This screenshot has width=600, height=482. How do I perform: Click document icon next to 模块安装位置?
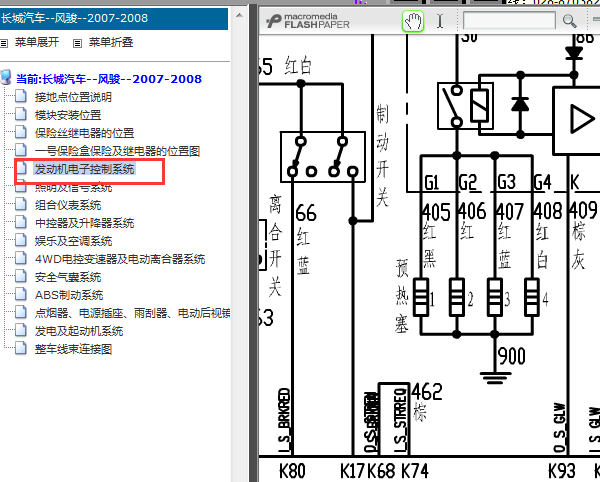point(21,114)
